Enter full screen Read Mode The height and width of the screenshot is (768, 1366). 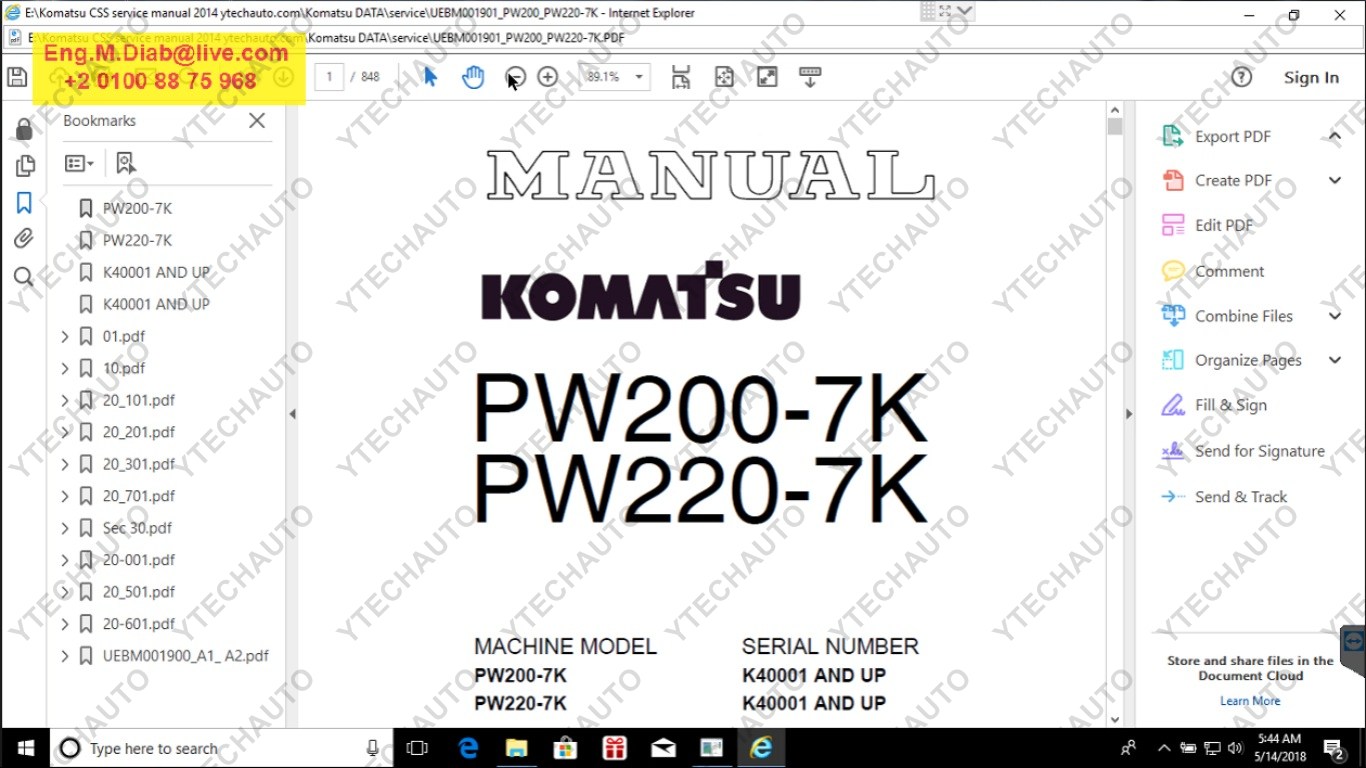coord(767,77)
